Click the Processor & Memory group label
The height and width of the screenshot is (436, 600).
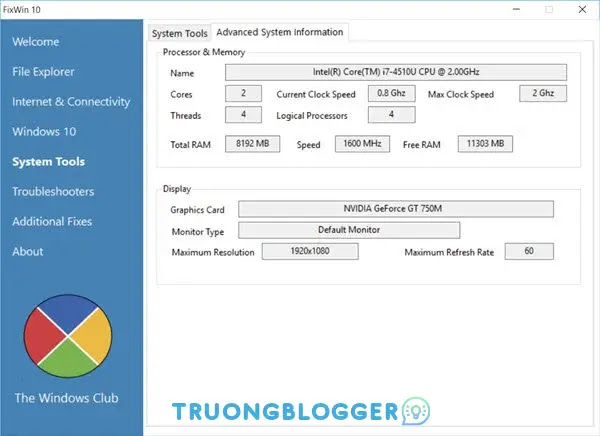[204, 52]
